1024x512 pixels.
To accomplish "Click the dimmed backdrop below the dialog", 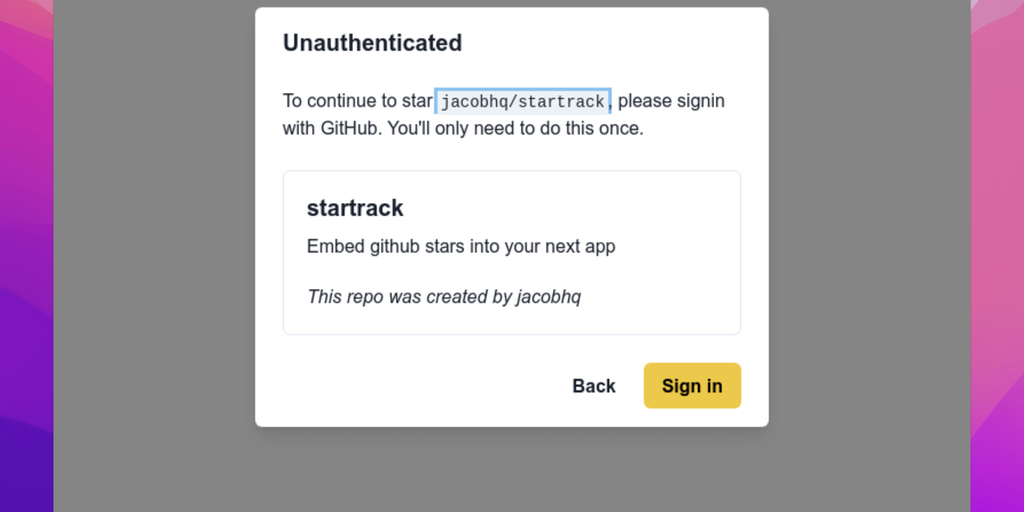I will coord(512,470).
